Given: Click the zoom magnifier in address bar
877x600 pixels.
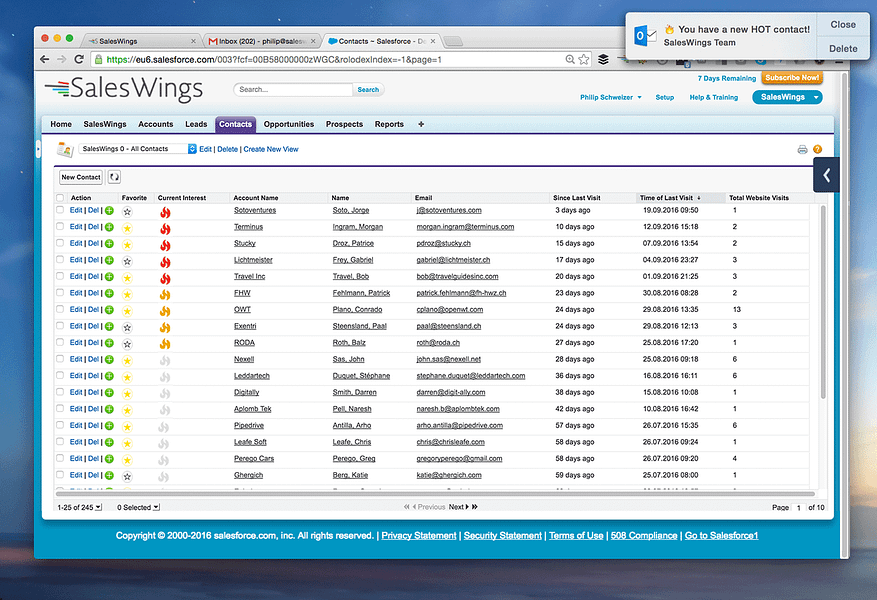Looking at the screenshot, I should click(570, 59).
